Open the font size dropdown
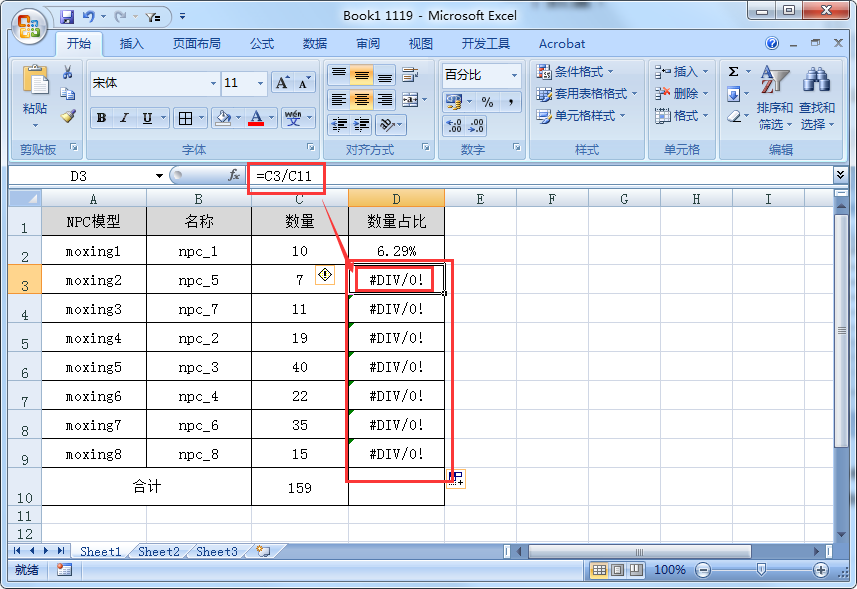 coord(260,84)
